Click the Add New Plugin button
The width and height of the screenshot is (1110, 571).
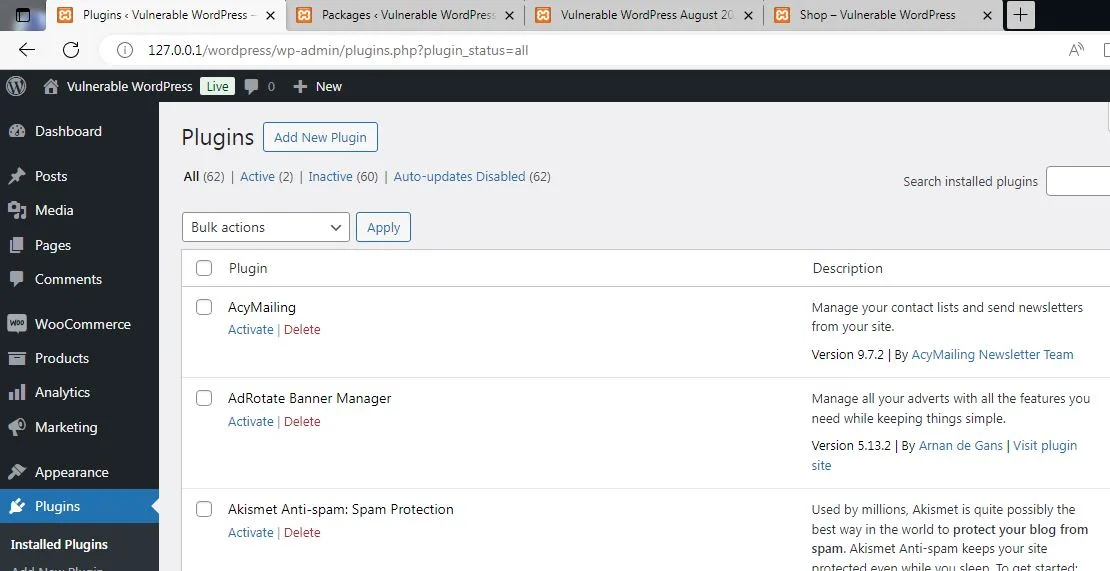320,137
